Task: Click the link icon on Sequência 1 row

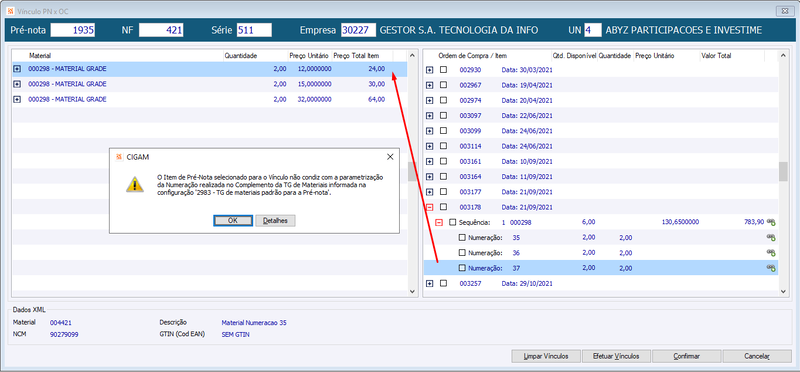Action: pos(771,222)
